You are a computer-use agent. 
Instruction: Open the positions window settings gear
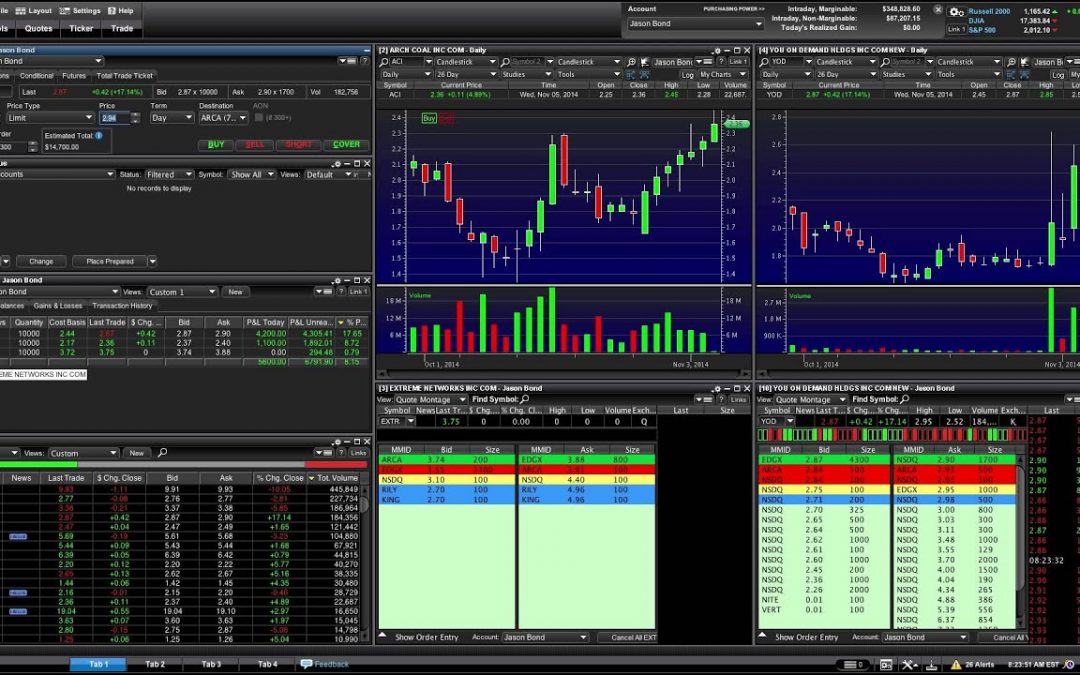(x=337, y=280)
